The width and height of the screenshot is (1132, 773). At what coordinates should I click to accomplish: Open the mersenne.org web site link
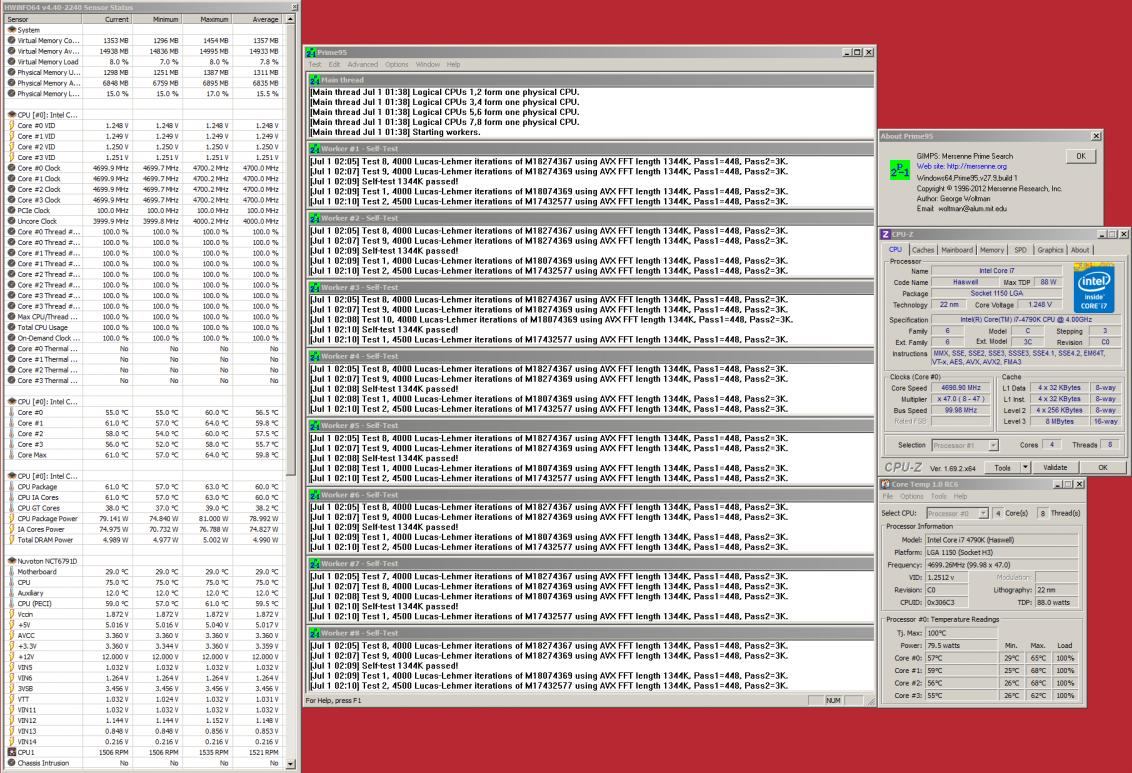click(976, 166)
